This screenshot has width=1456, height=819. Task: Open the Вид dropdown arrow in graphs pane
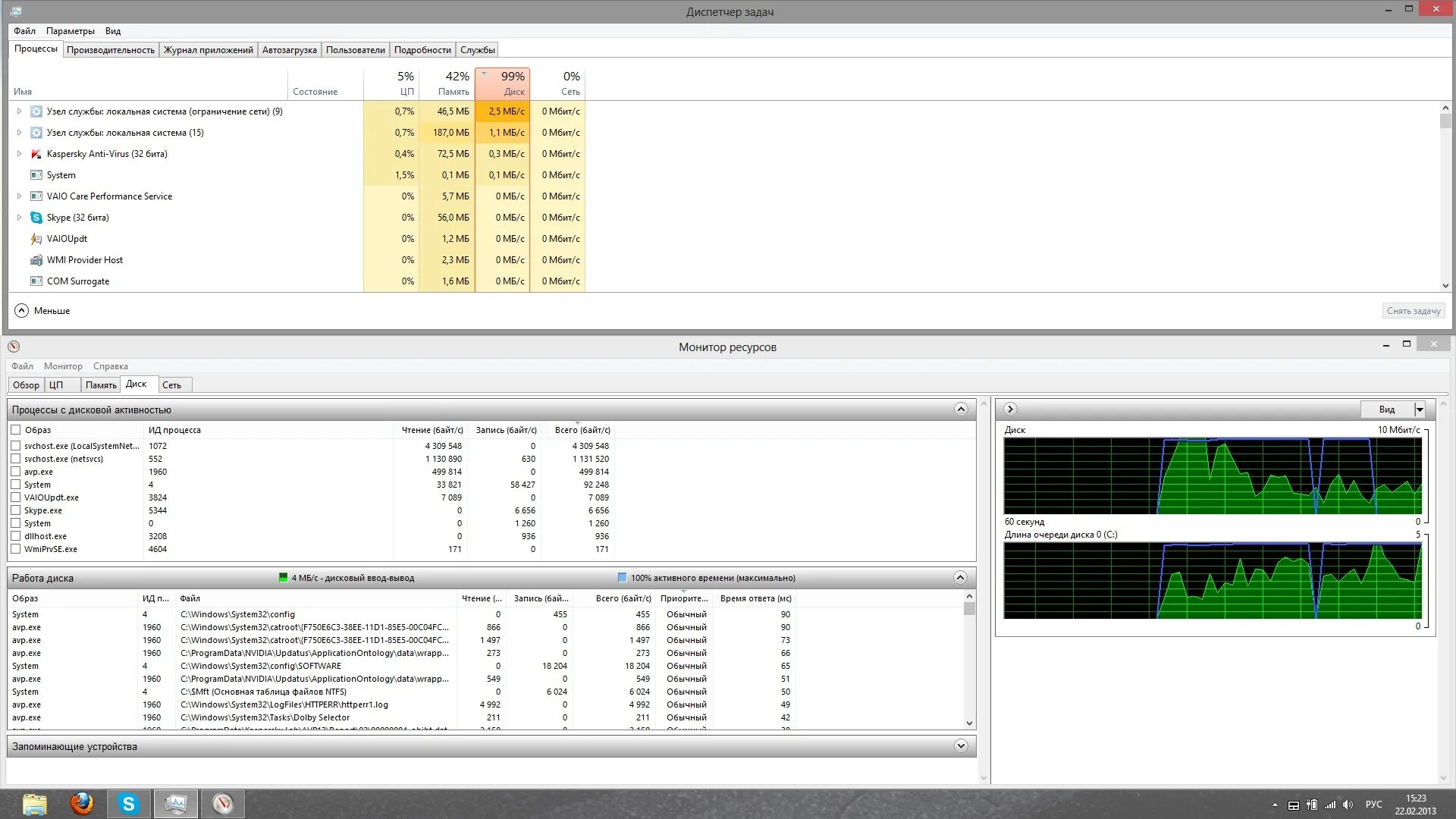(x=1420, y=409)
